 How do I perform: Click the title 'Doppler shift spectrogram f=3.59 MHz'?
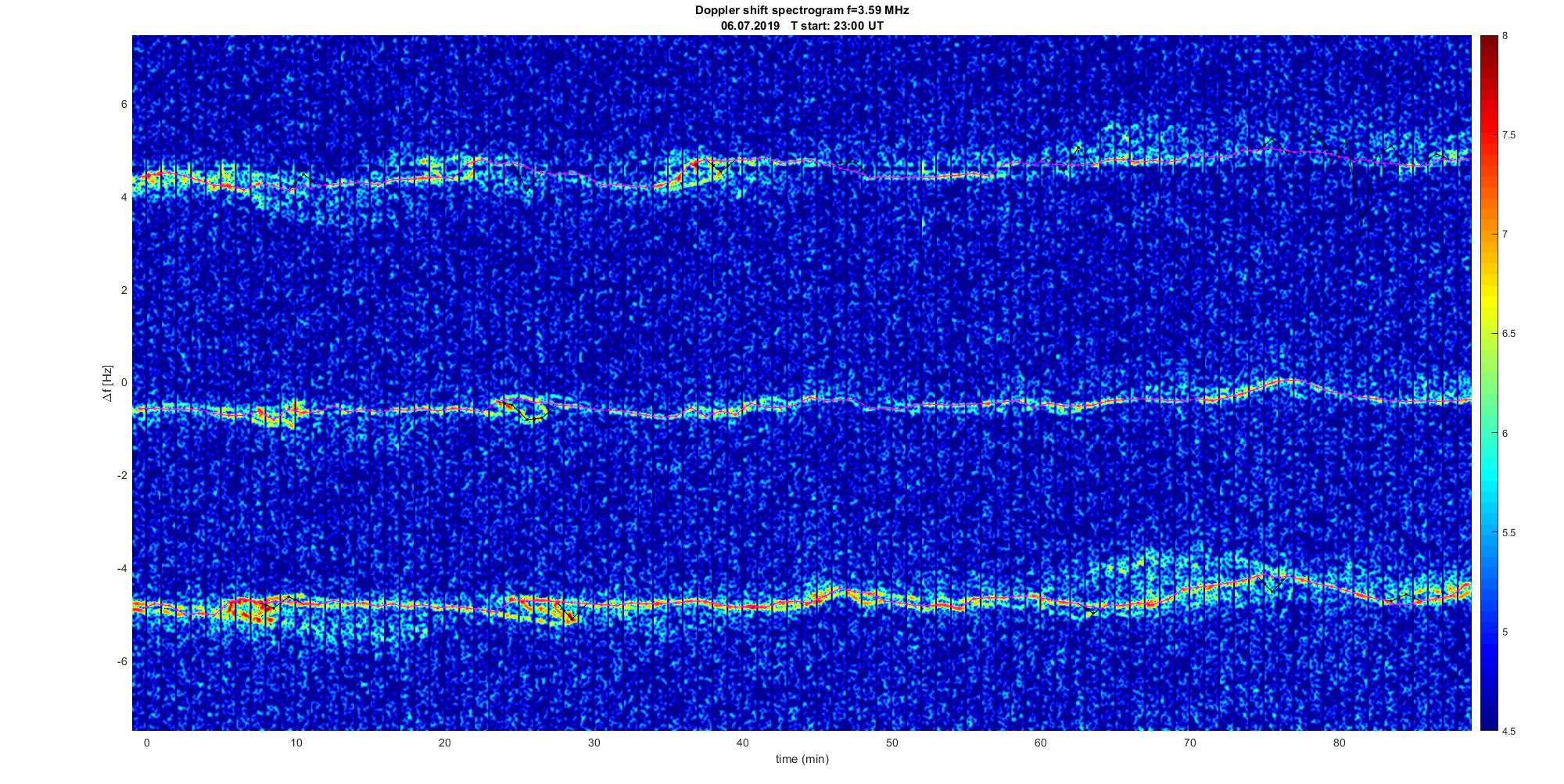click(x=802, y=10)
